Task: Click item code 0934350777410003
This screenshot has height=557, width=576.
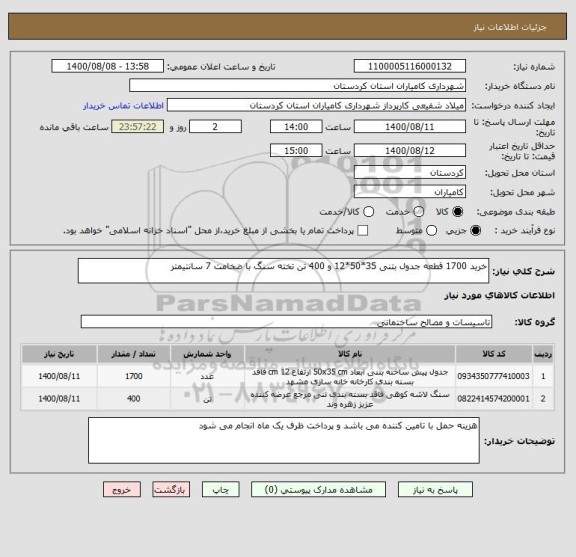Action: pos(493,376)
